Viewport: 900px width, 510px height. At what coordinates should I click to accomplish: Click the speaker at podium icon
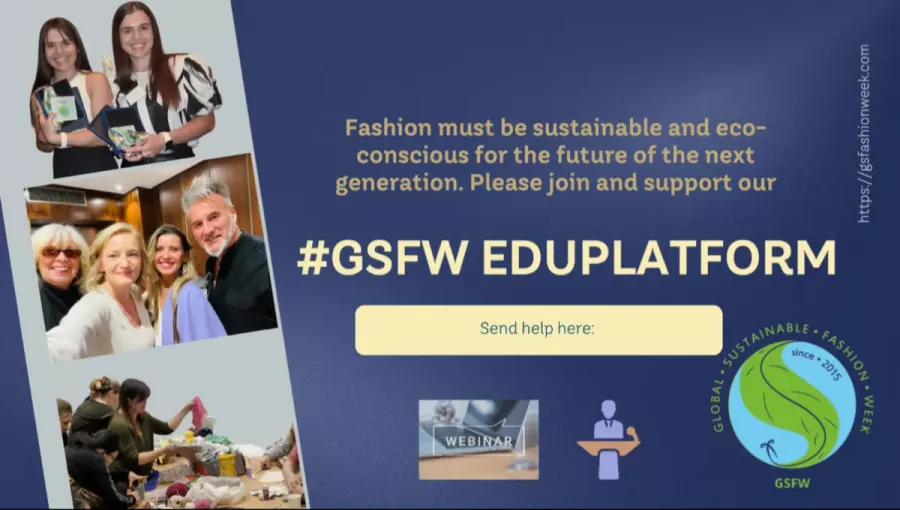608,440
